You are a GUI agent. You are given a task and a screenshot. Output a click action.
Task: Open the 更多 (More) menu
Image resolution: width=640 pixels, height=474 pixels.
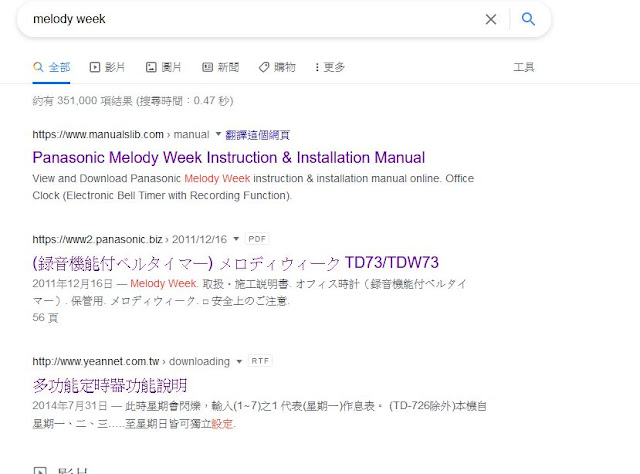[330, 67]
